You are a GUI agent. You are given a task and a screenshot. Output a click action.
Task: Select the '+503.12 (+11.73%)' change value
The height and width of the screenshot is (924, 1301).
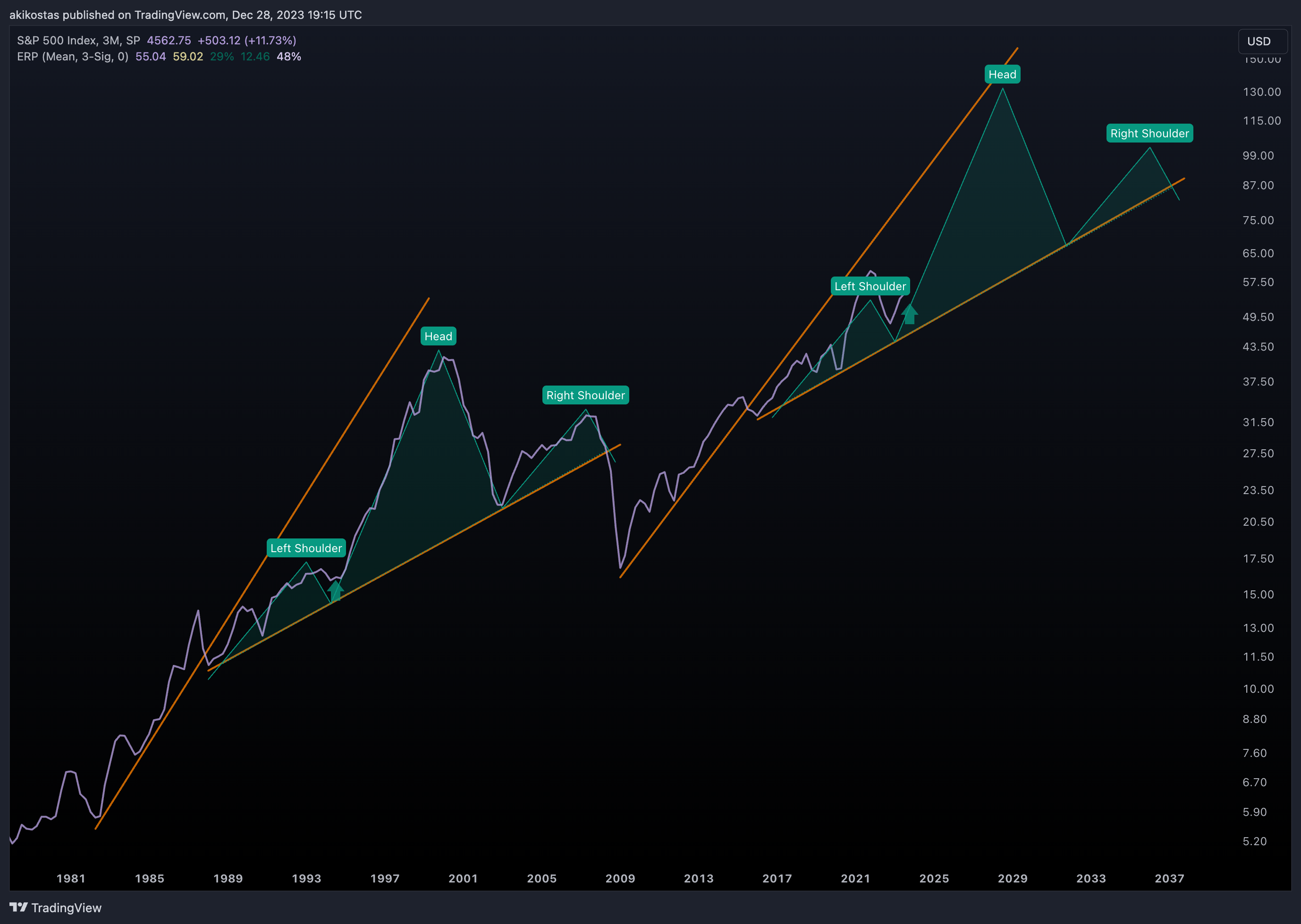tap(247, 41)
